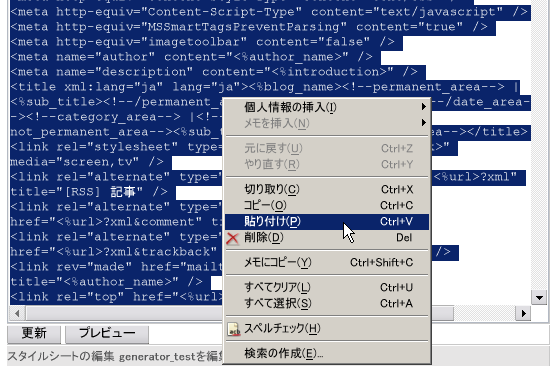Click the 更新 (Update) button
This screenshot has height=366, width=550.
click(x=34, y=333)
